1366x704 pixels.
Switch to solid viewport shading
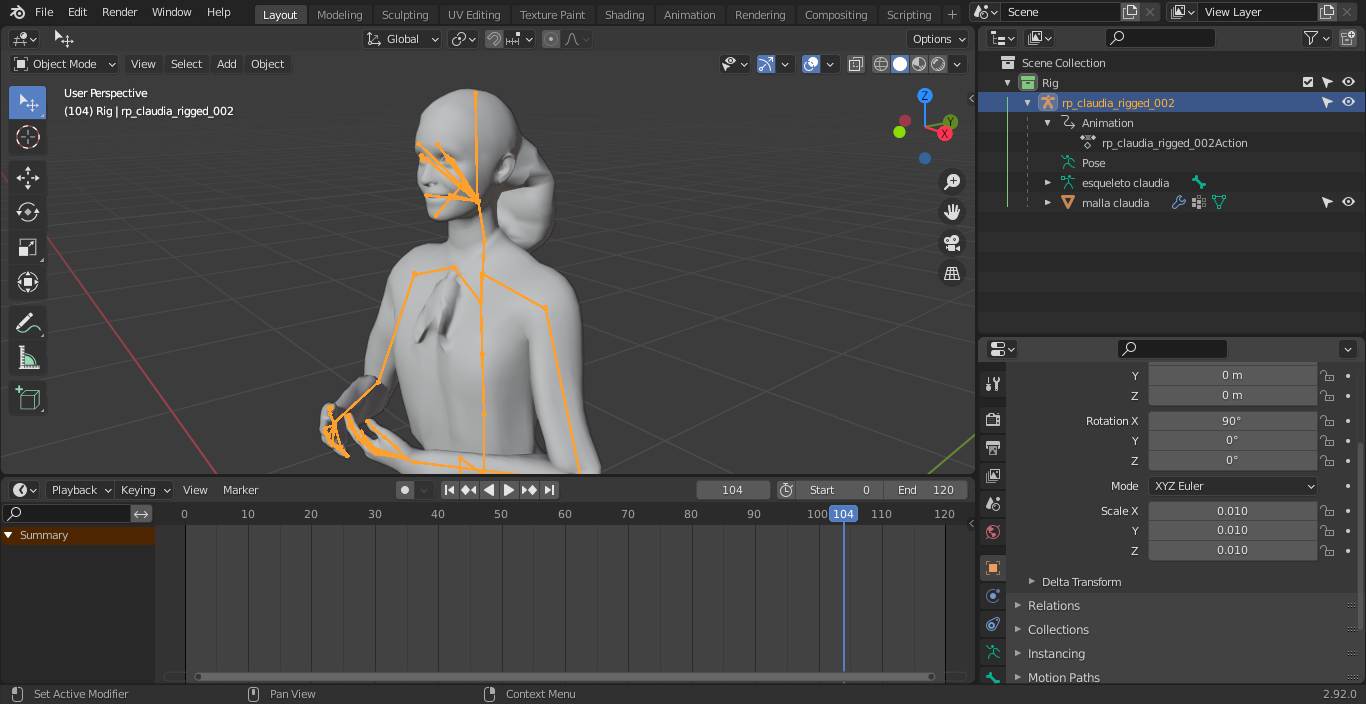tap(900, 64)
